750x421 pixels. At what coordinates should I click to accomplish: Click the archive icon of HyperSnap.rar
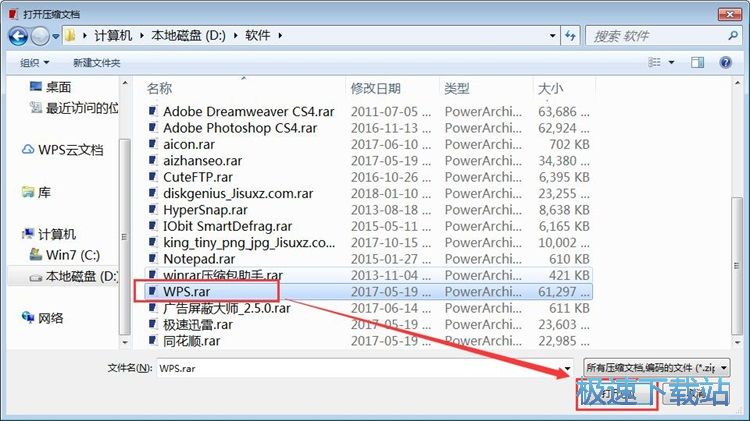click(153, 210)
